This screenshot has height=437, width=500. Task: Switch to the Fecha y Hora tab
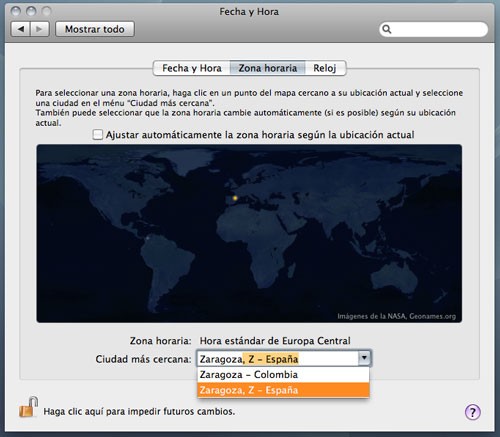coord(192,68)
